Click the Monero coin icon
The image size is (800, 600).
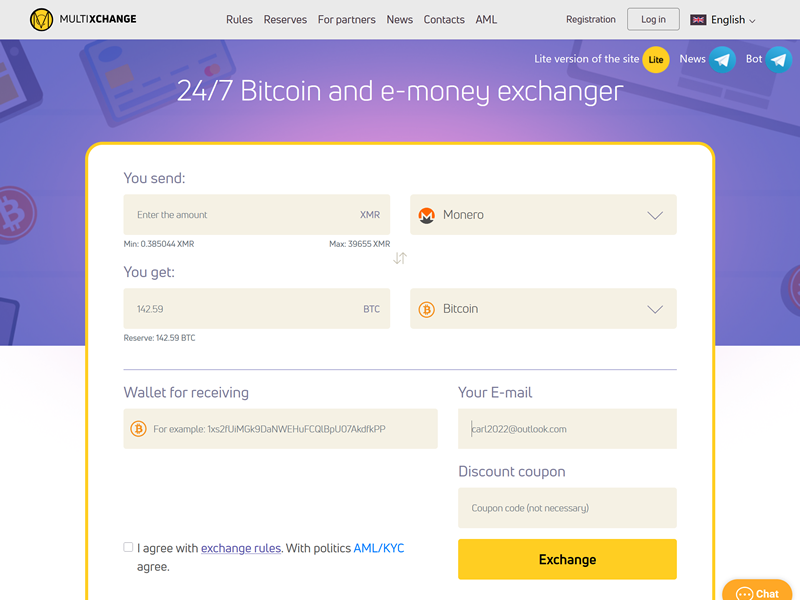(426, 214)
